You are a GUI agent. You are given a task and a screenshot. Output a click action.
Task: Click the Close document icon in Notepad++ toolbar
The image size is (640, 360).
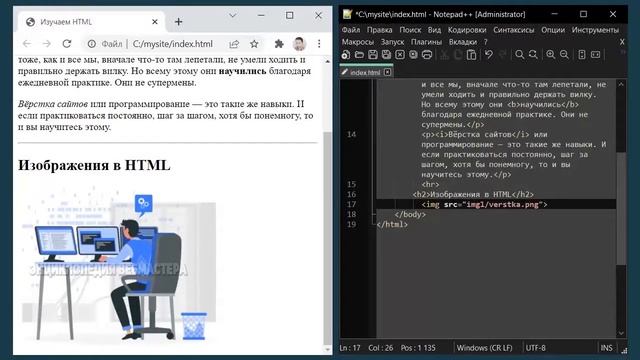(x=400, y=55)
